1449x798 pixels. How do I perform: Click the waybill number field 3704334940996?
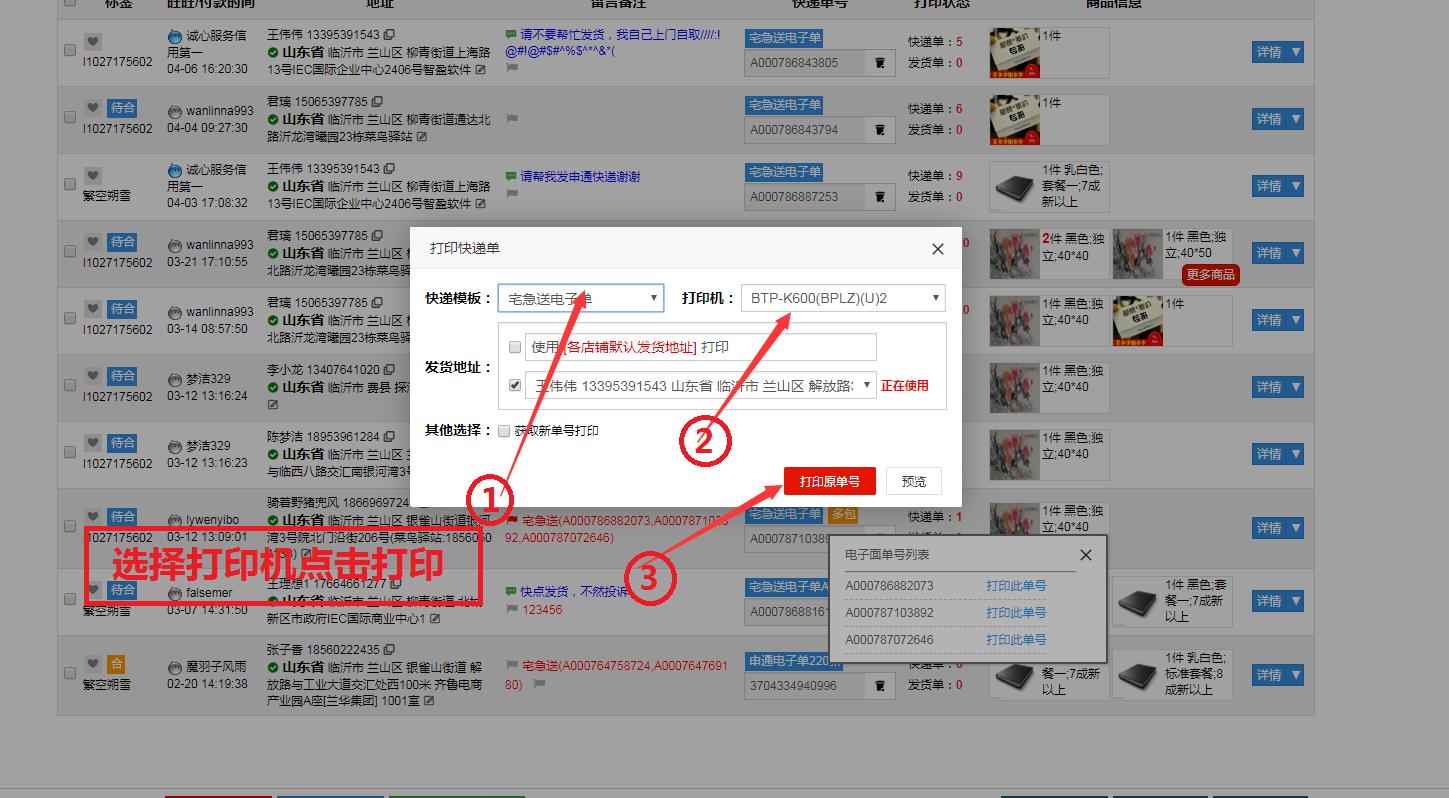807,686
